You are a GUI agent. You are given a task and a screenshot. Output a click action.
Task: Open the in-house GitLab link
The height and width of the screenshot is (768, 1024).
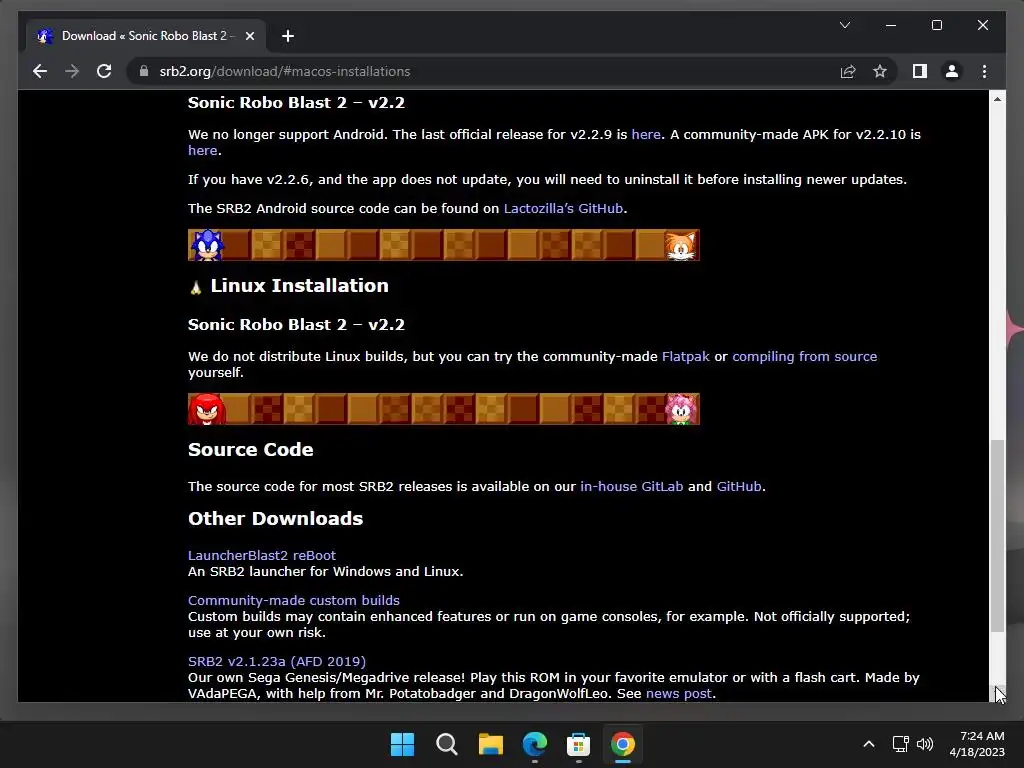click(x=632, y=487)
